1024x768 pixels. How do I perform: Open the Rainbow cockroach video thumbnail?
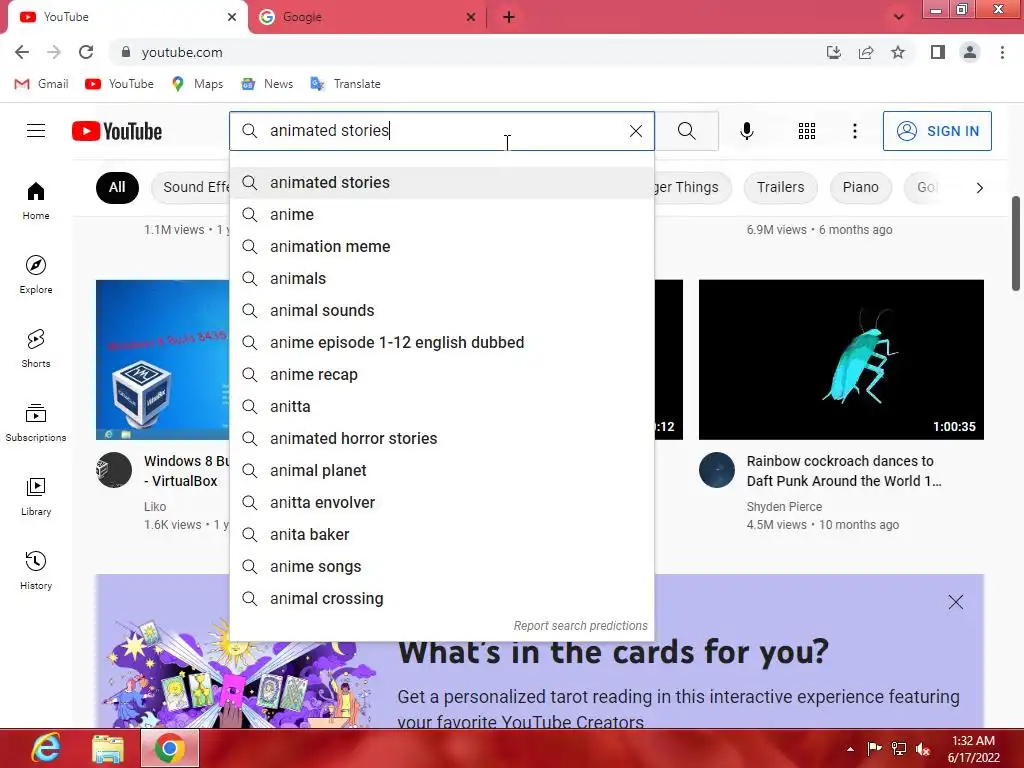pyautogui.click(x=841, y=360)
